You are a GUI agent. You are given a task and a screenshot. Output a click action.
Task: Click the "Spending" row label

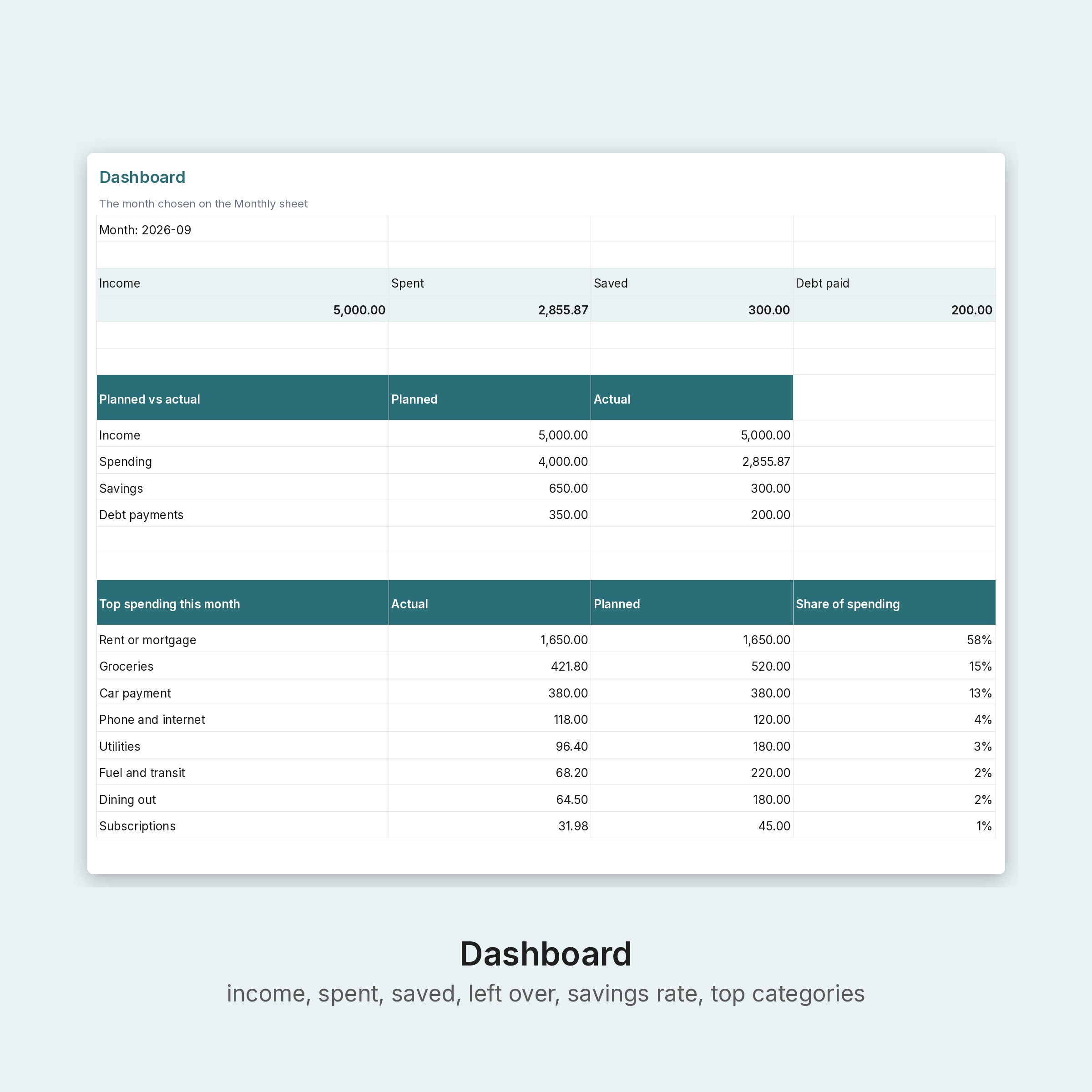126,462
